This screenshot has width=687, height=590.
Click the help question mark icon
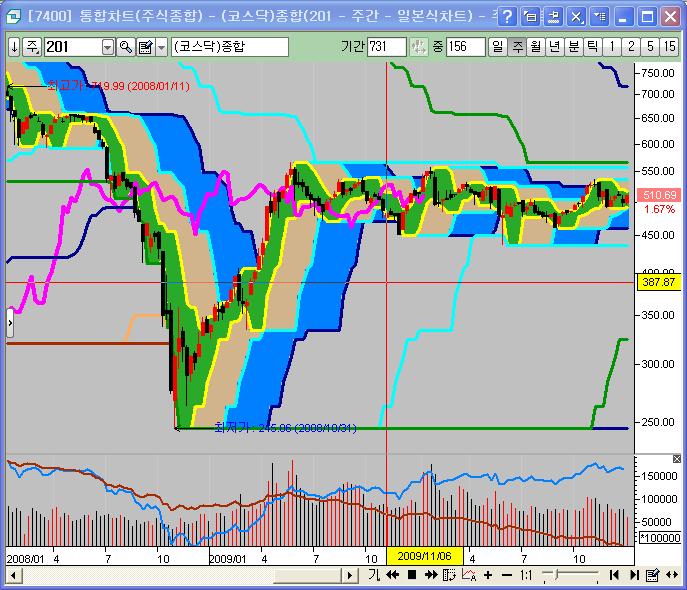tap(508, 17)
